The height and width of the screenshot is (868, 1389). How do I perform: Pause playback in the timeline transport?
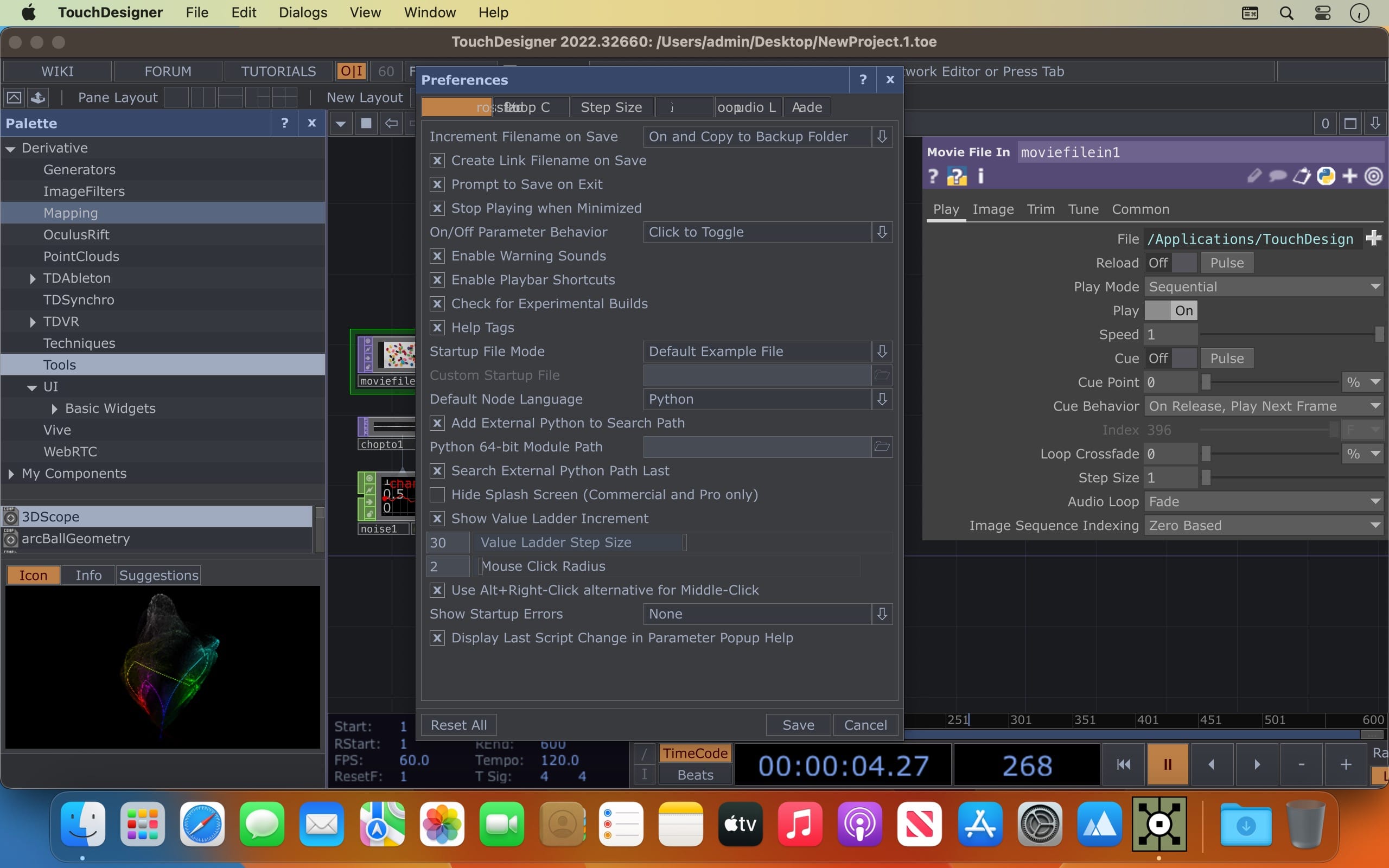point(1168,764)
